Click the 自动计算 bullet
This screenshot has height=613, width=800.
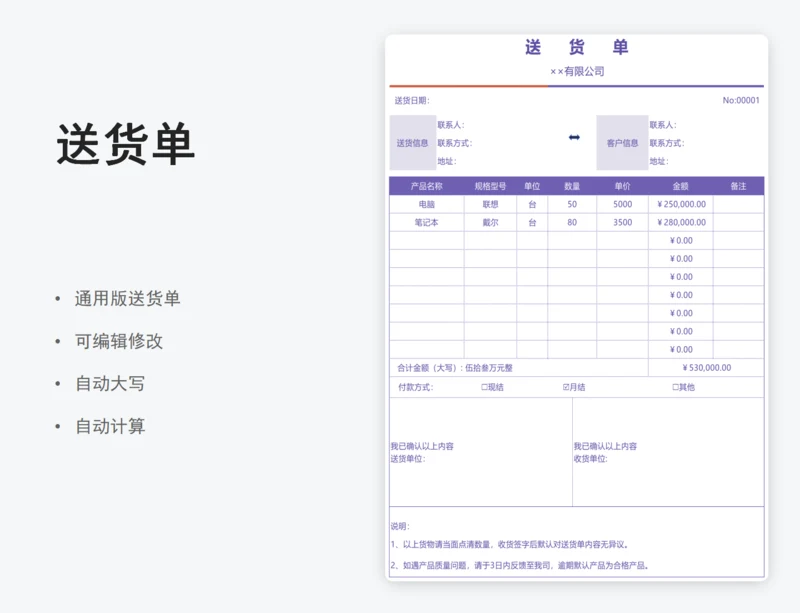coord(110,426)
